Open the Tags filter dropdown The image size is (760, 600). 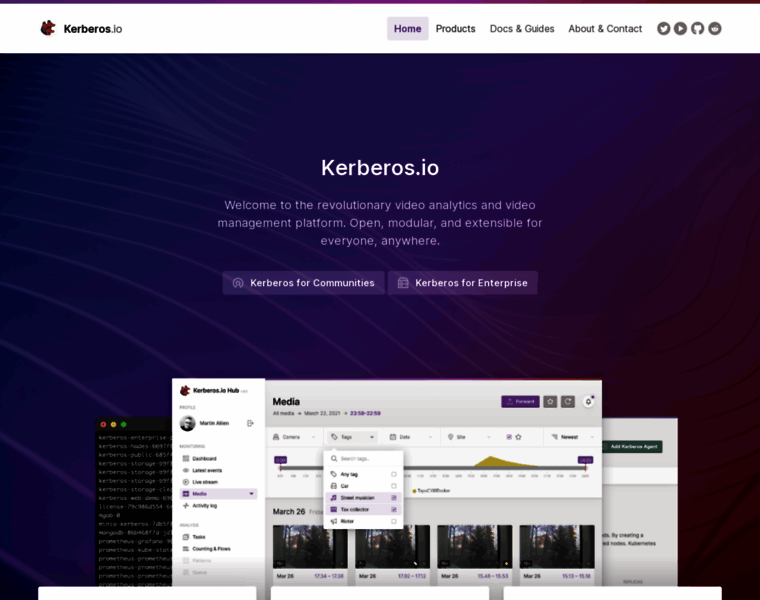pos(352,437)
